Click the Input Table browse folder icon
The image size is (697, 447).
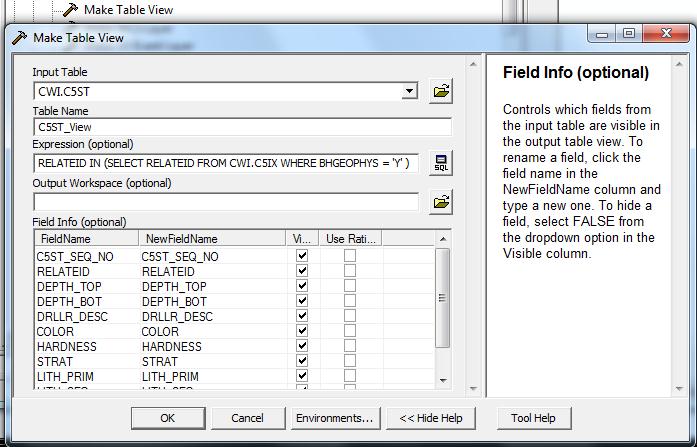click(x=441, y=91)
